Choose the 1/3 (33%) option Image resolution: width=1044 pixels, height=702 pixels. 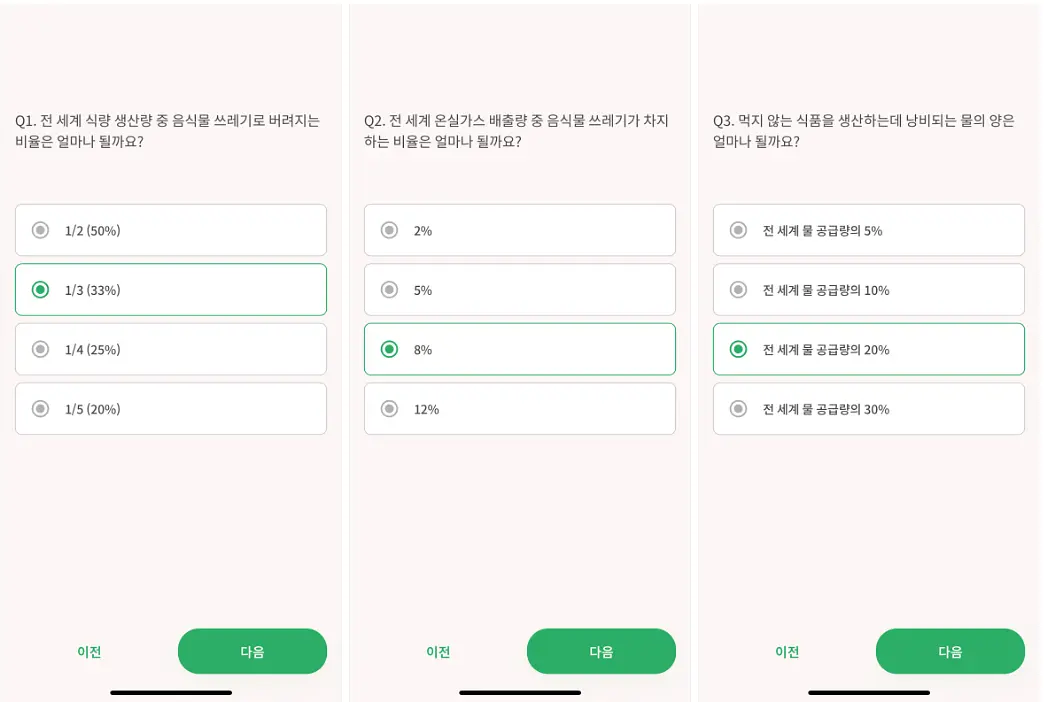[170, 290]
